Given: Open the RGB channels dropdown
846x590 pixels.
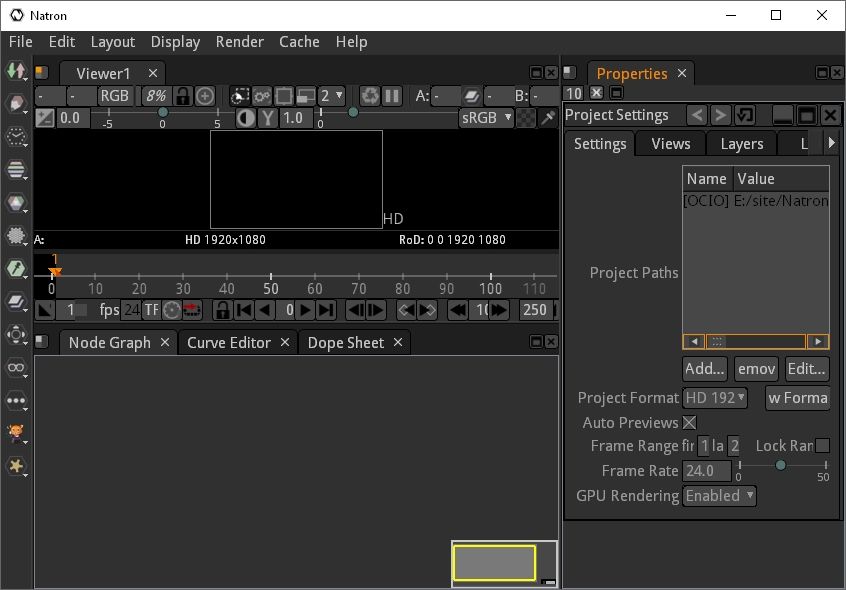Looking at the screenshot, I should [x=114, y=96].
